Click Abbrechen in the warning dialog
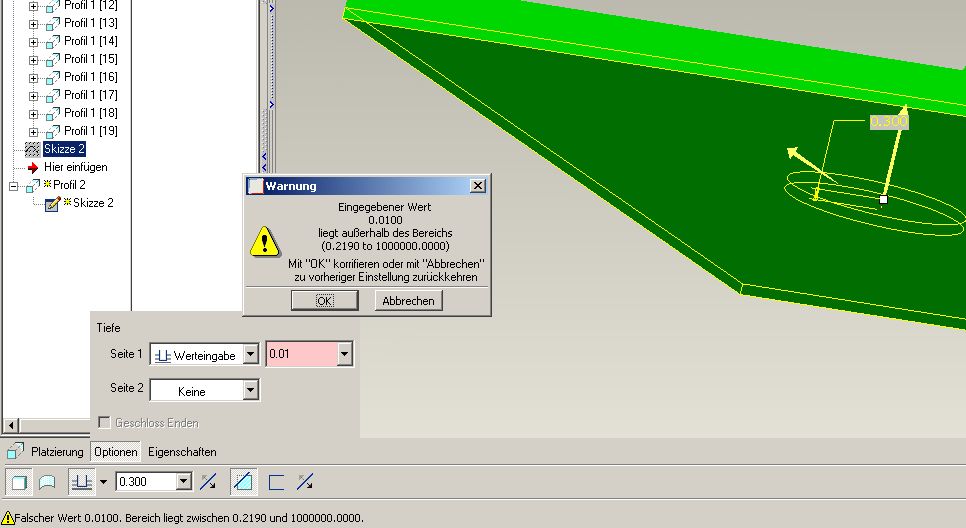 408,301
